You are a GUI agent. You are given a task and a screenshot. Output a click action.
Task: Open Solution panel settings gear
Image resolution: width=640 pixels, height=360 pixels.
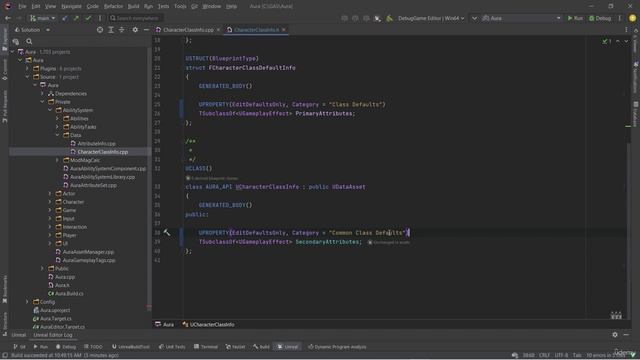[x=135, y=30]
